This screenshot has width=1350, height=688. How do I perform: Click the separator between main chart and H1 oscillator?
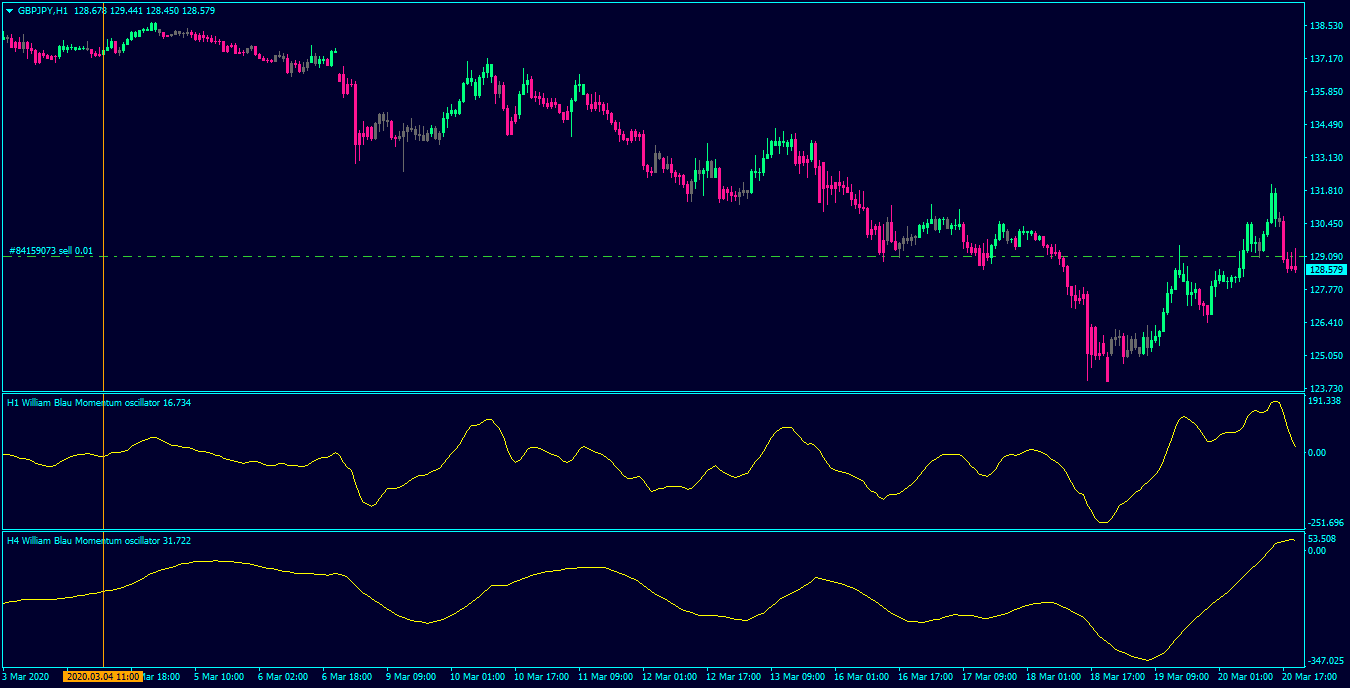tap(653, 392)
